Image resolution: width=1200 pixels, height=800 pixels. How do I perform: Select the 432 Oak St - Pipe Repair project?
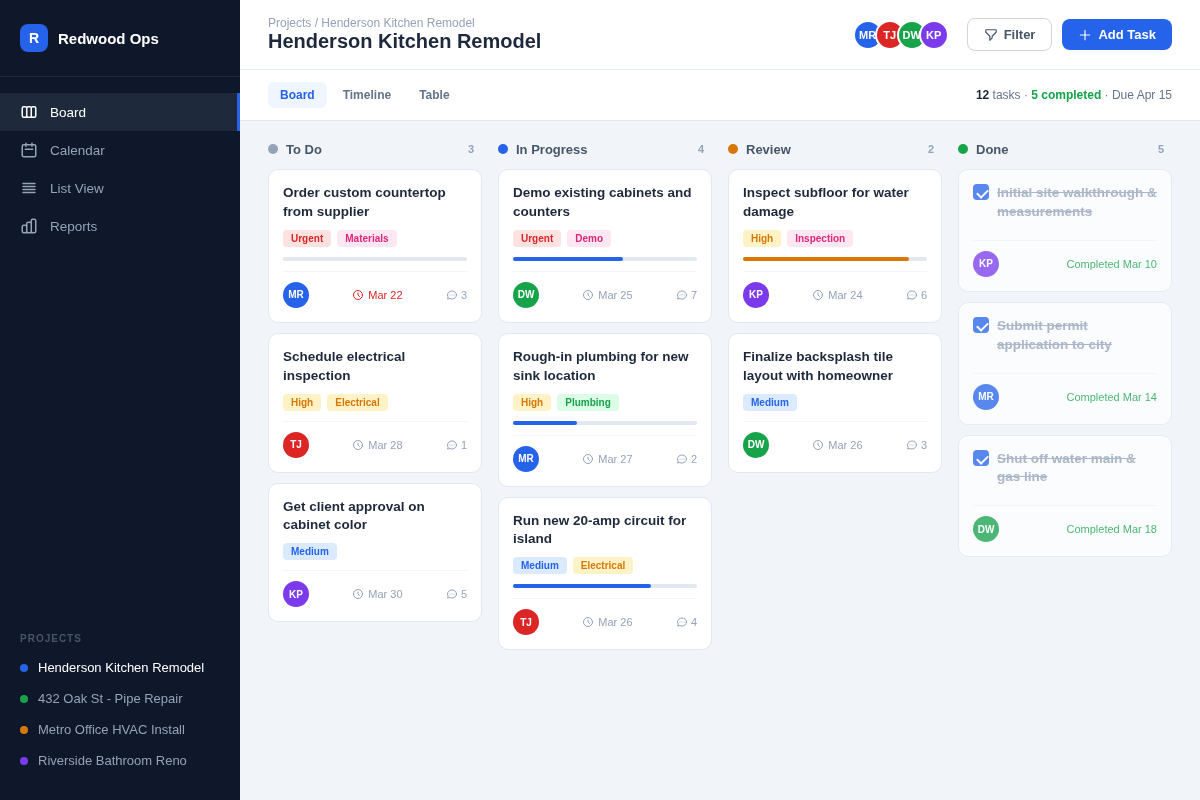(x=110, y=698)
